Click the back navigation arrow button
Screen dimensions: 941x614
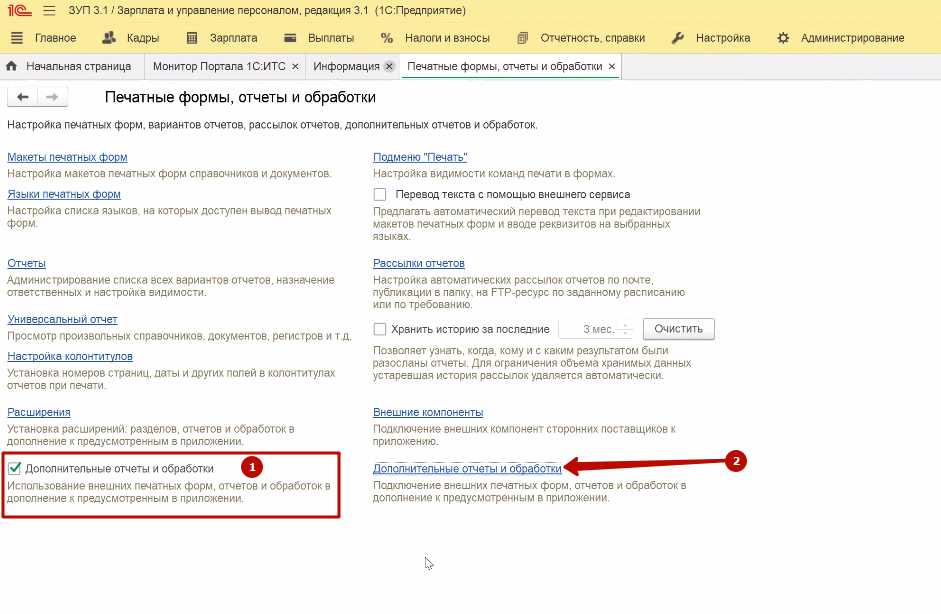(23, 97)
